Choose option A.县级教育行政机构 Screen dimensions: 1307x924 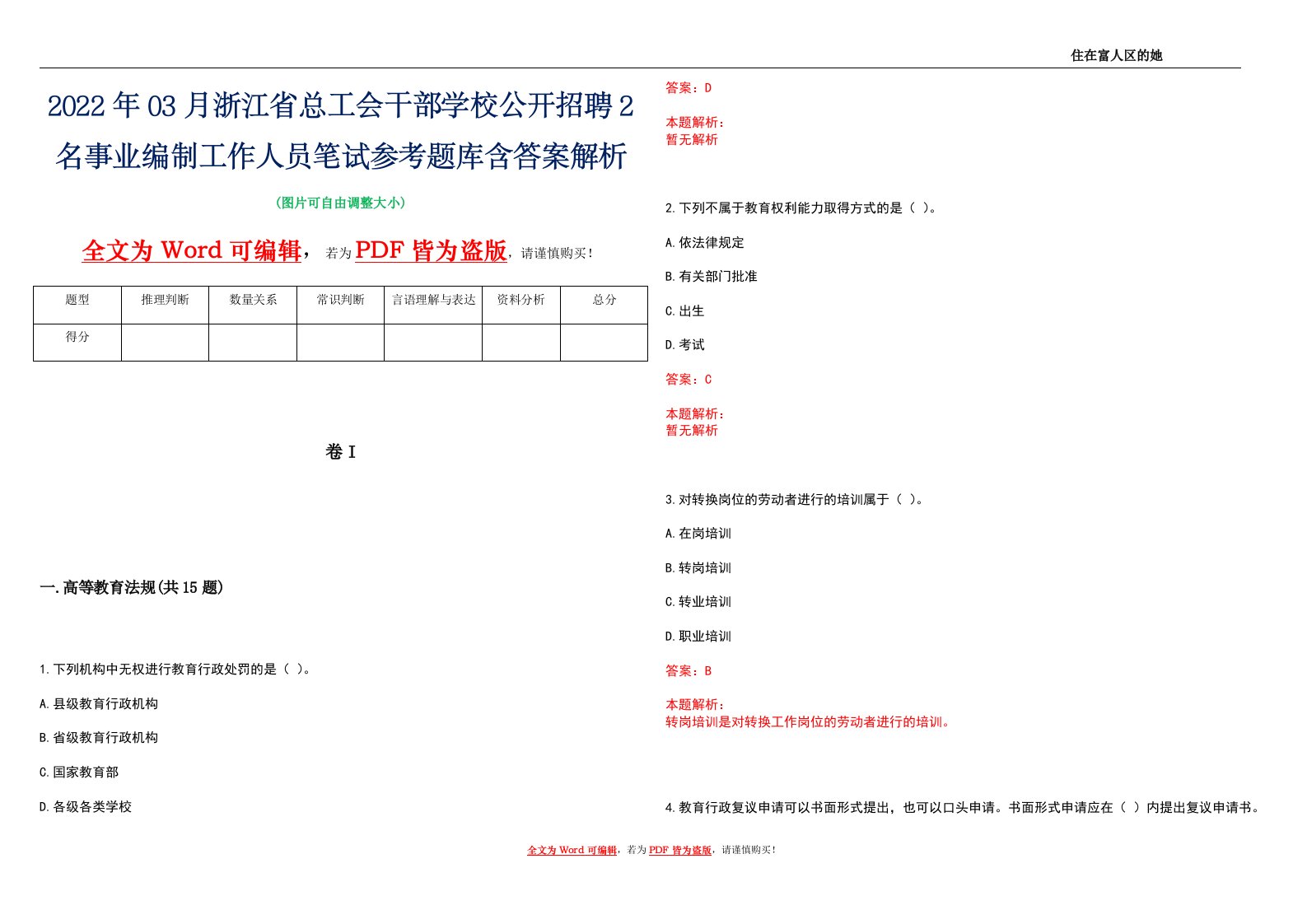[99, 704]
